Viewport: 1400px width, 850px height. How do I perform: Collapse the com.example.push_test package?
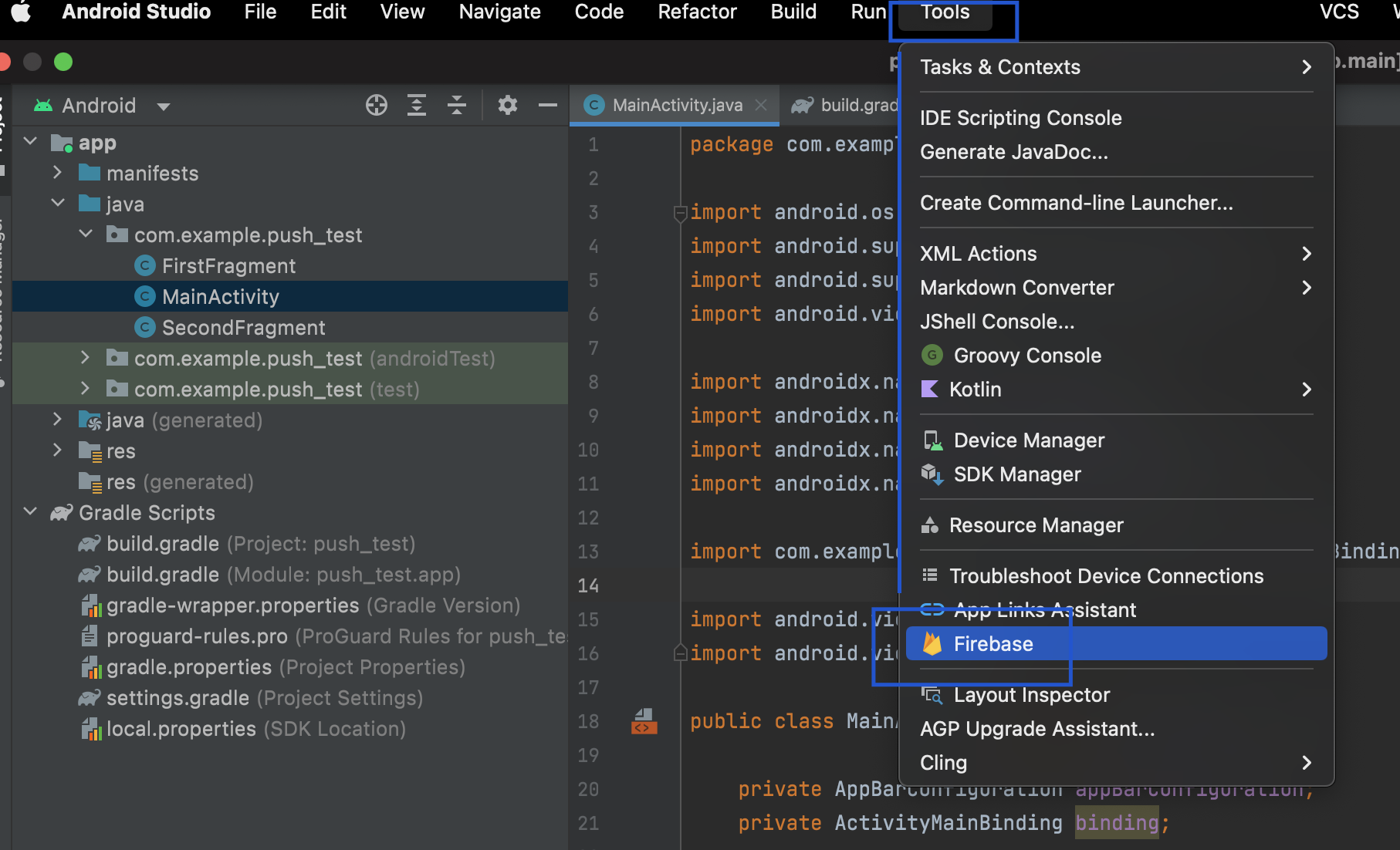[86, 234]
